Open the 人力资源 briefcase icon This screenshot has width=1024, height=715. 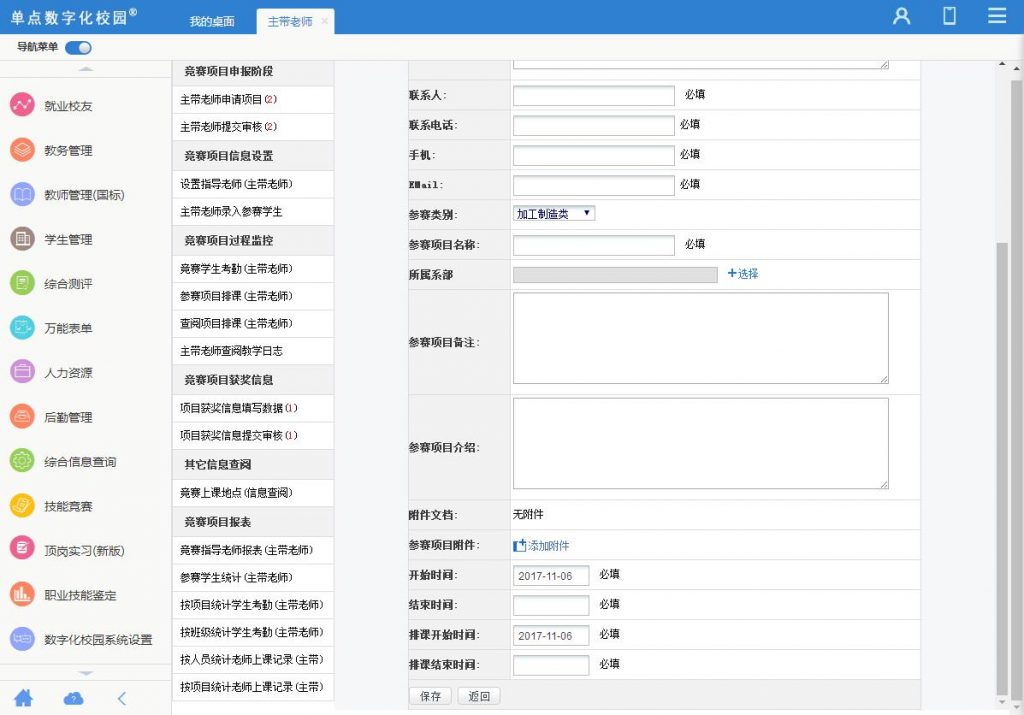[x=22, y=372]
